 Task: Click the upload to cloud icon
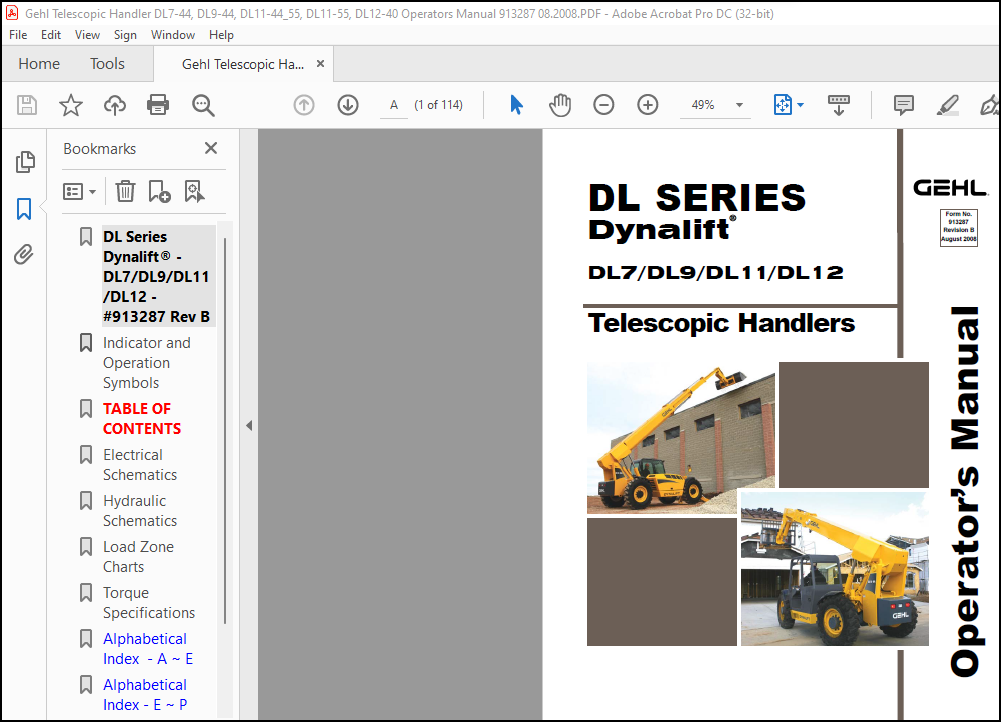115,105
